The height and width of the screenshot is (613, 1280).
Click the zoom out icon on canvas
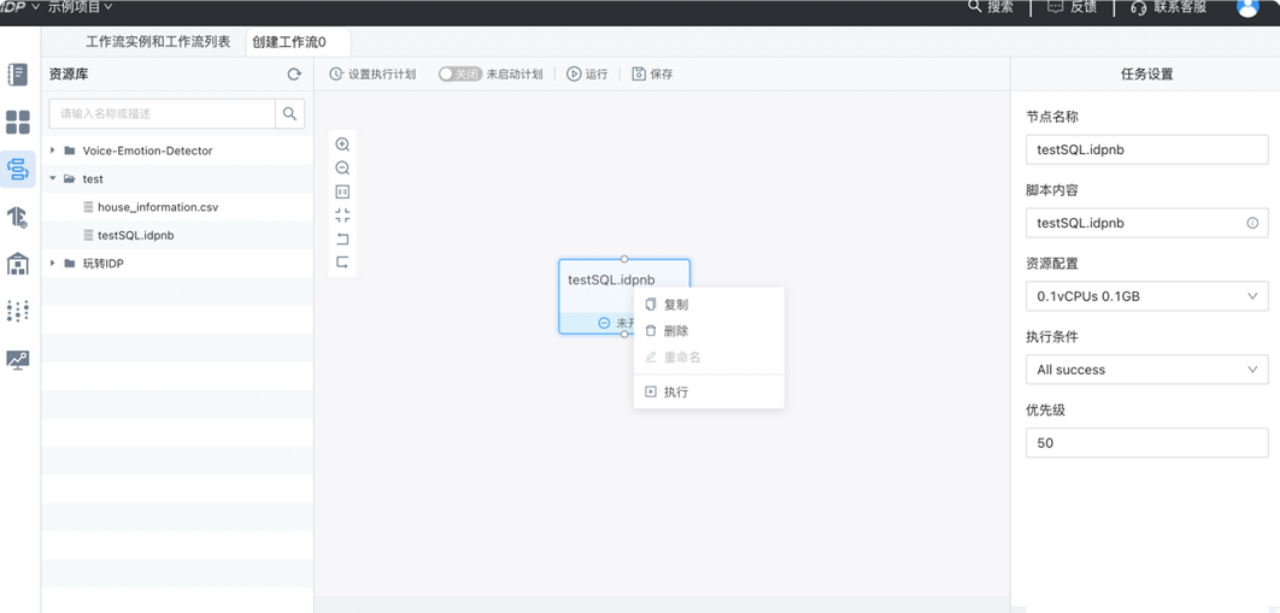tap(342, 168)
